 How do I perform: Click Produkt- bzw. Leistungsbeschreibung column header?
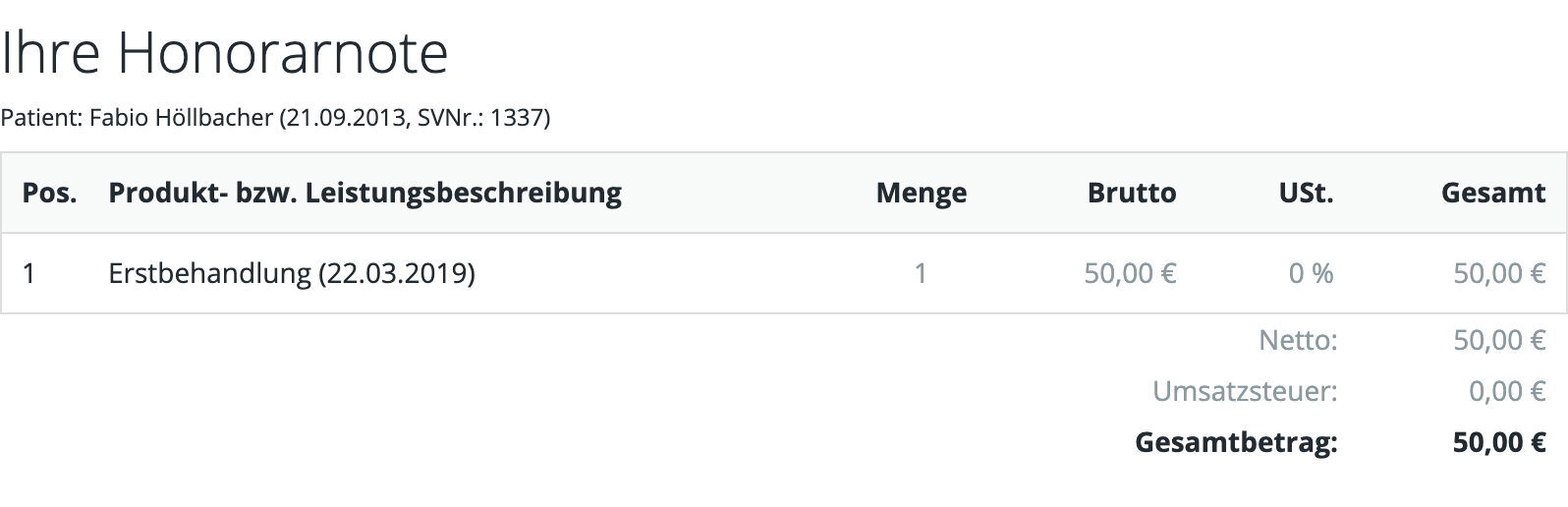364,193
